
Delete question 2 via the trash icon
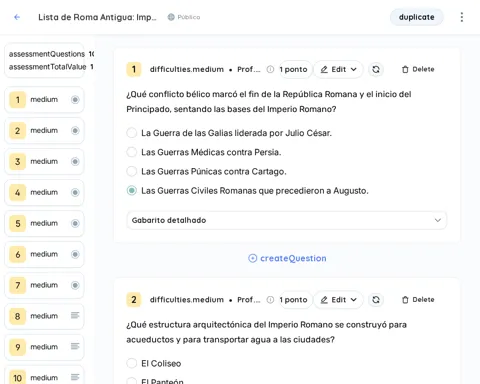tap(418, 300)
